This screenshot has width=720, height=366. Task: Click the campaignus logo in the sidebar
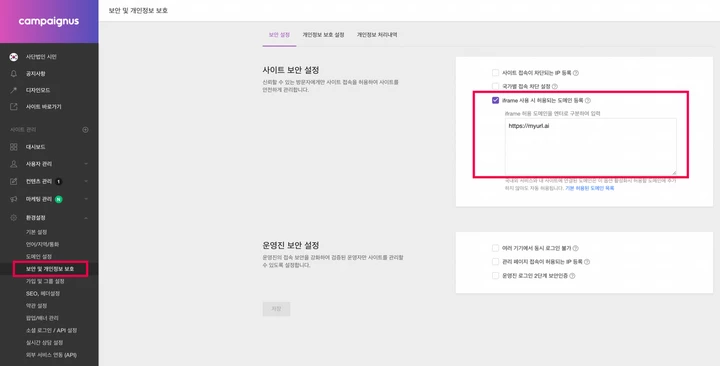49,22
